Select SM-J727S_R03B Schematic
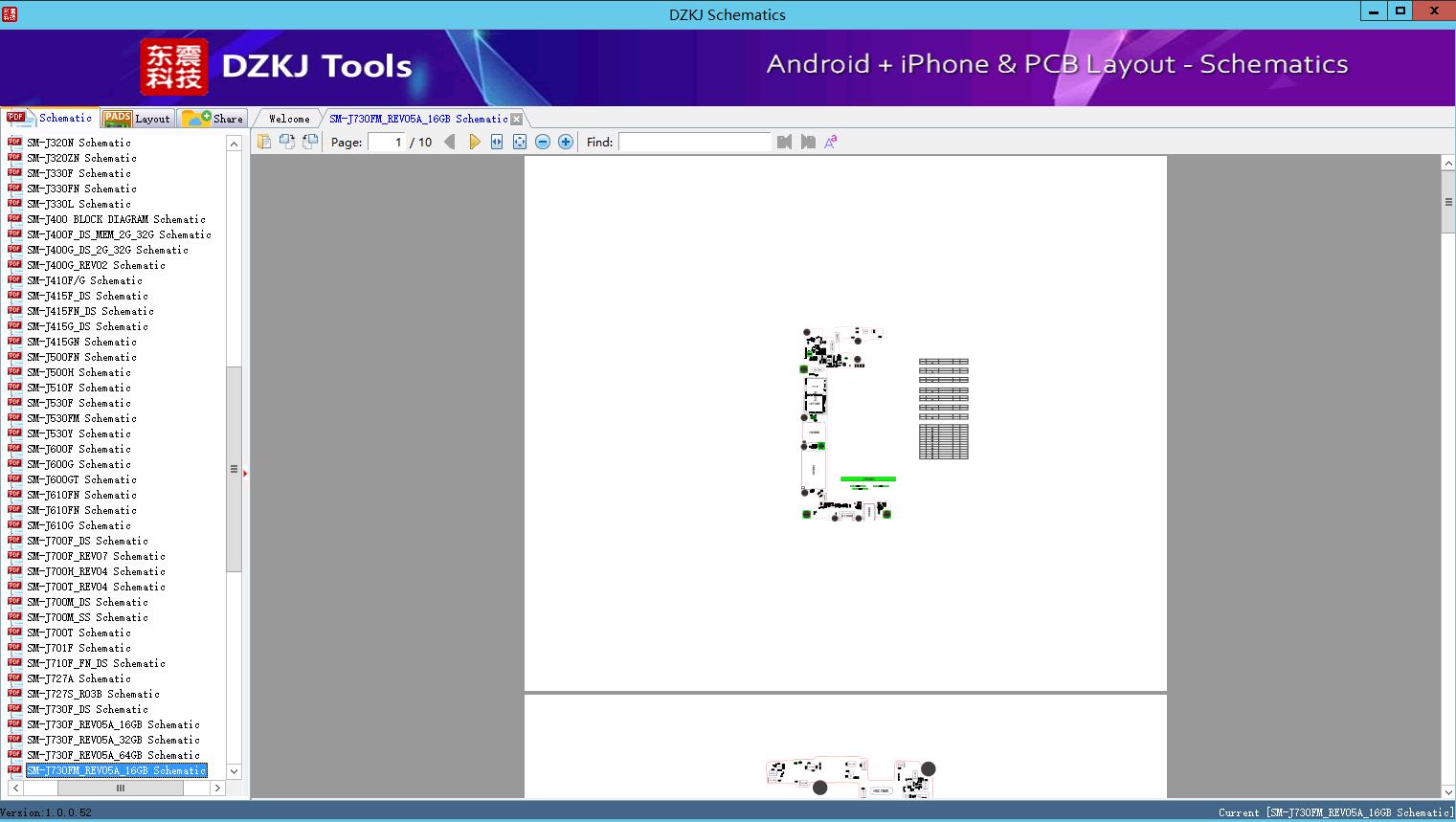1456x822 pixels. point(93,694)
